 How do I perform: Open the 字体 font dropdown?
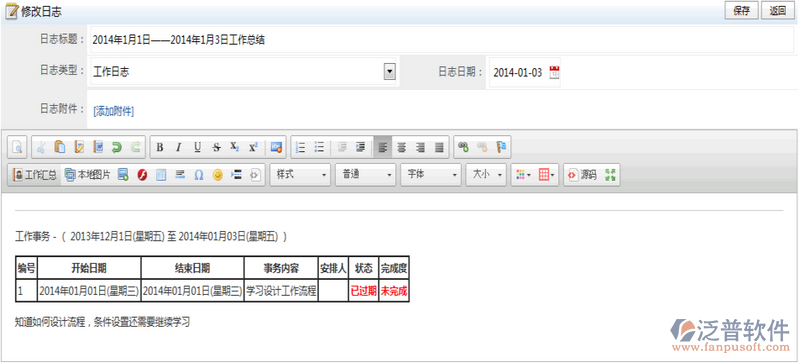click(431, 175)
